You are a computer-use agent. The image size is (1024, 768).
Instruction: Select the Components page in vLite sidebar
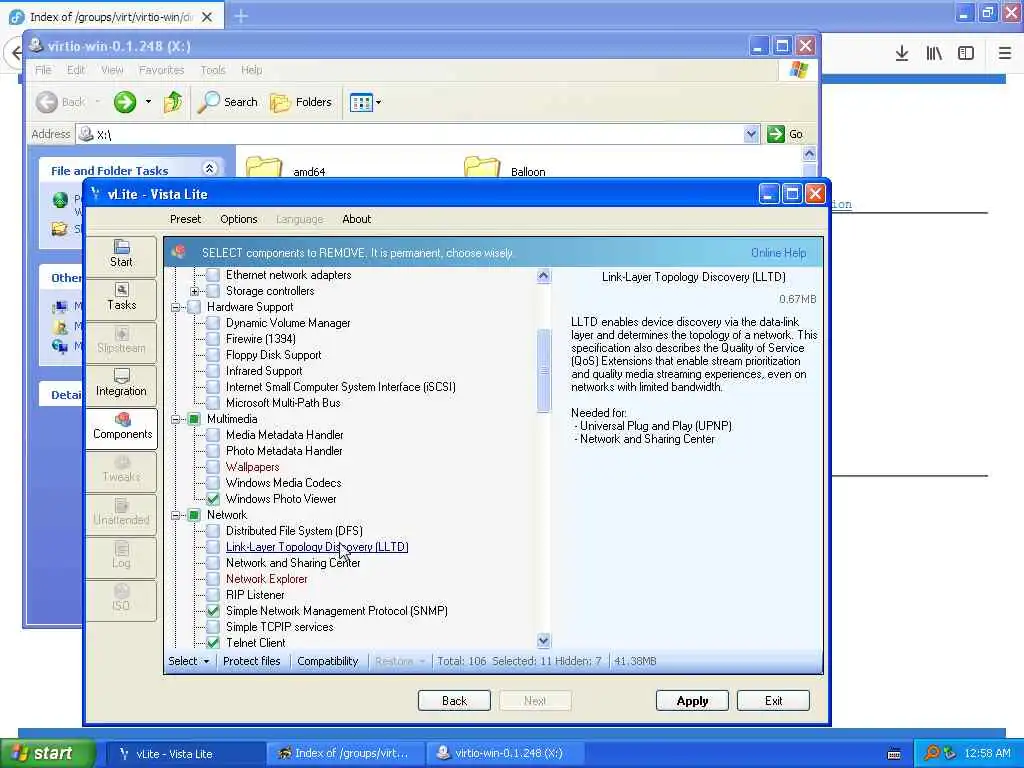pyautogui.click(x=121, y=427)
